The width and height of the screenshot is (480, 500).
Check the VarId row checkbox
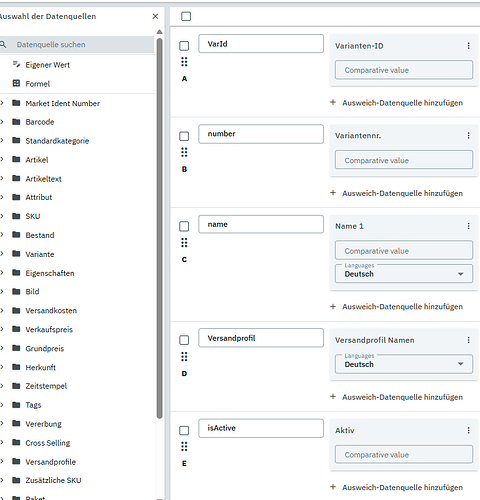[184, 46]
